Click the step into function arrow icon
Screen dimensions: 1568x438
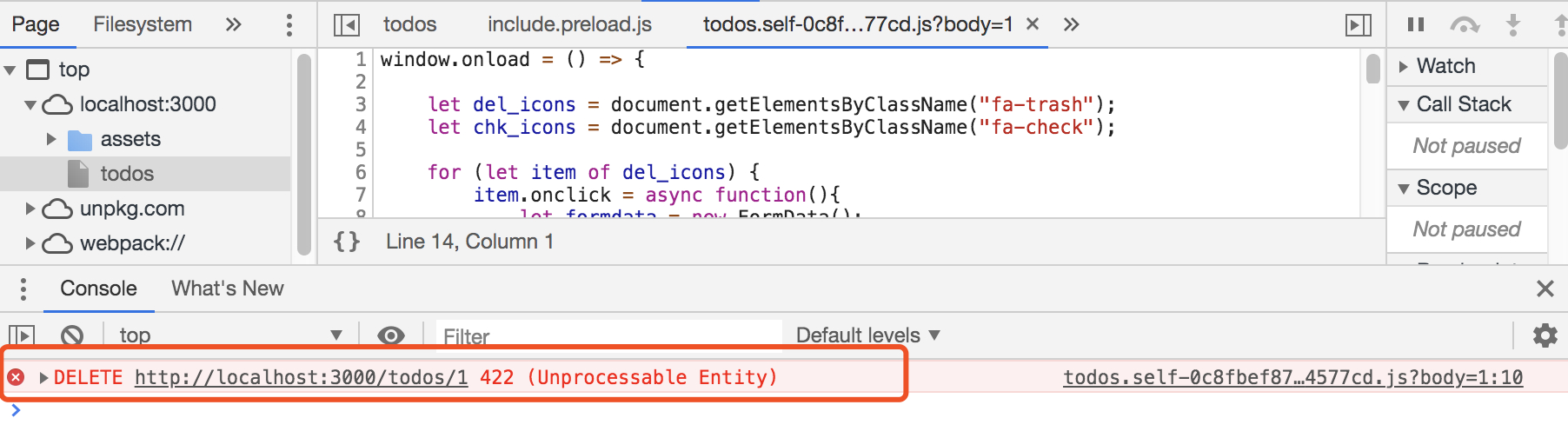pos(1513,25)
